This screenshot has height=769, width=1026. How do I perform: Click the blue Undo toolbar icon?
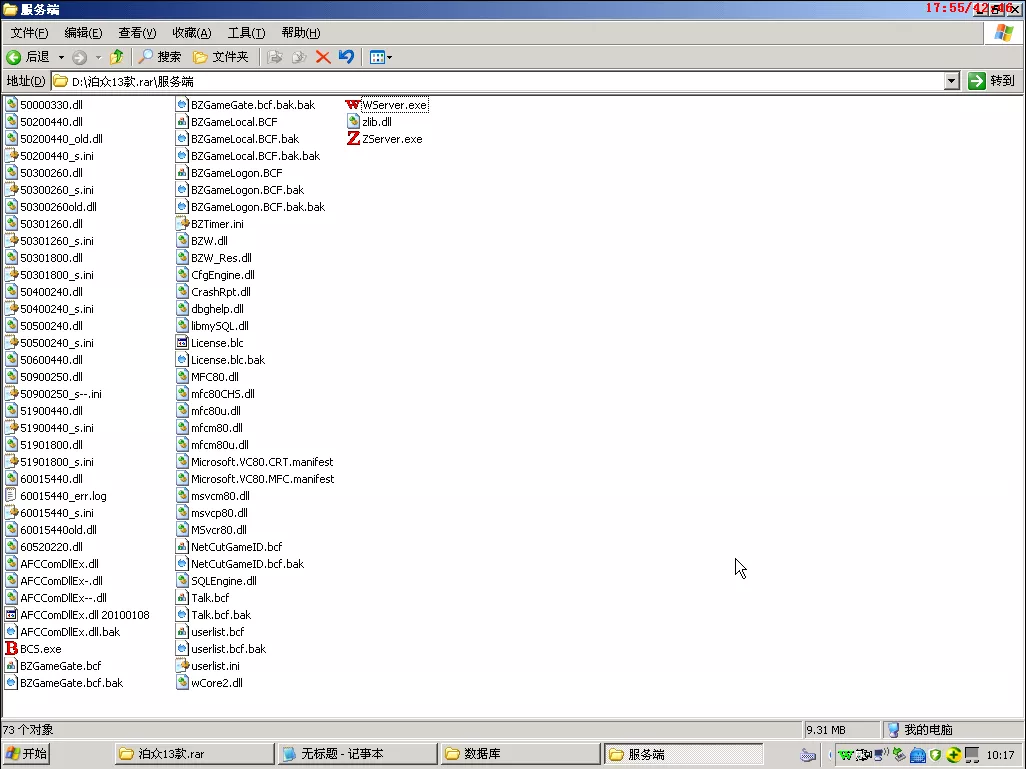346,58
